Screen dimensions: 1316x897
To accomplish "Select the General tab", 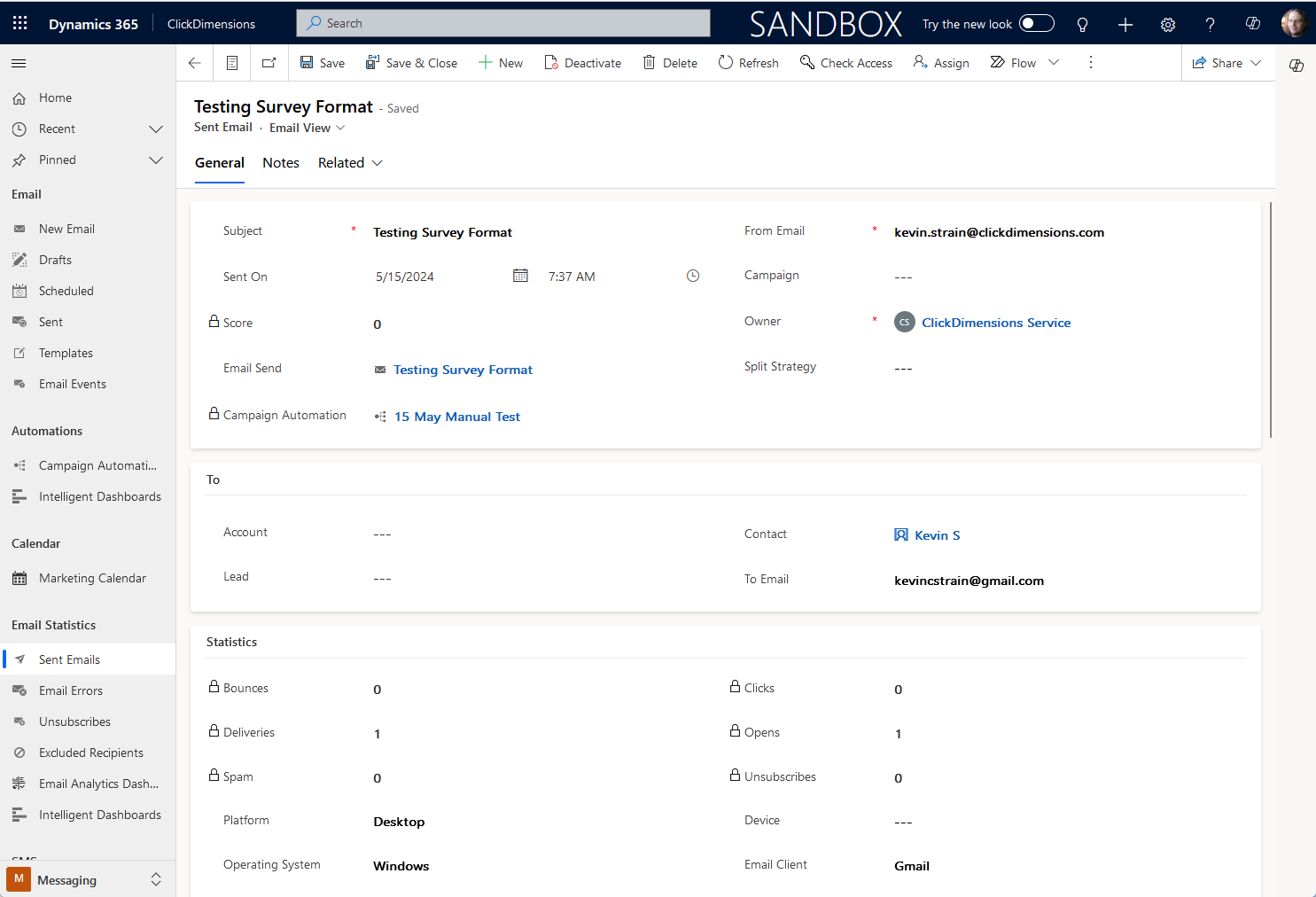I will tap(220, 163).
